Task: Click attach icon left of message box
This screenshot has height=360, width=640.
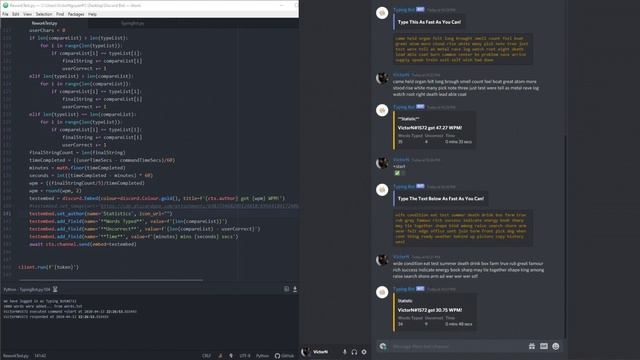Action: click(383, 347)
